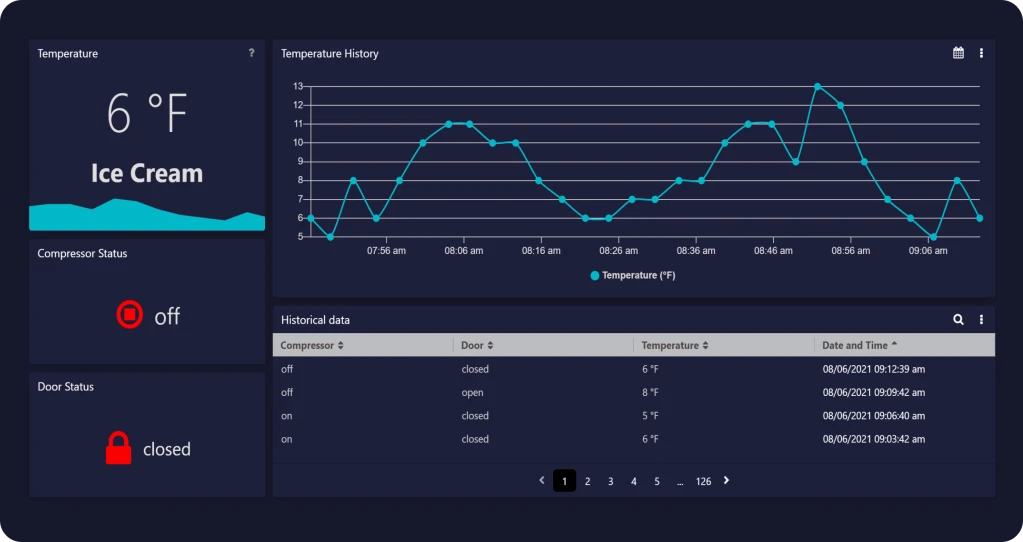Click the red door padlock icon

(x=118, y=448)
